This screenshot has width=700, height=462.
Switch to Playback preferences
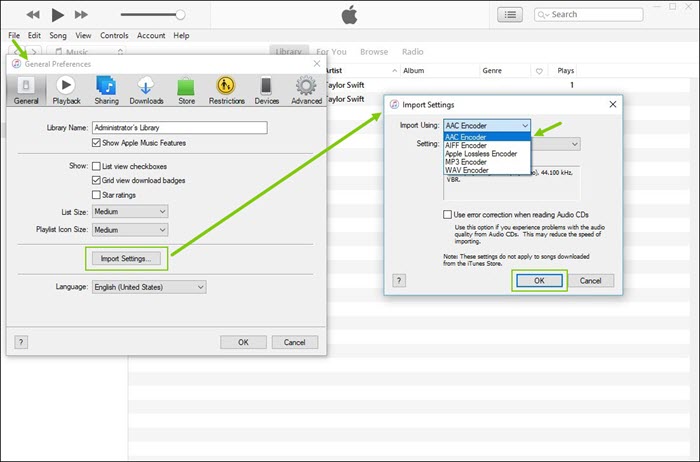tap(66, 90)
